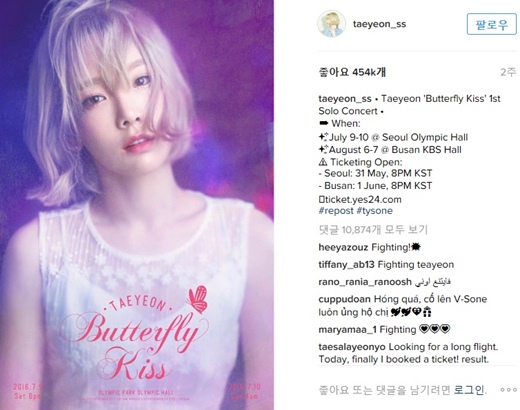Viewport: 520px width, 410px height.
Task: Click the 팔로우 follow button
Action: pyautogui.click(x=492, y=24)
